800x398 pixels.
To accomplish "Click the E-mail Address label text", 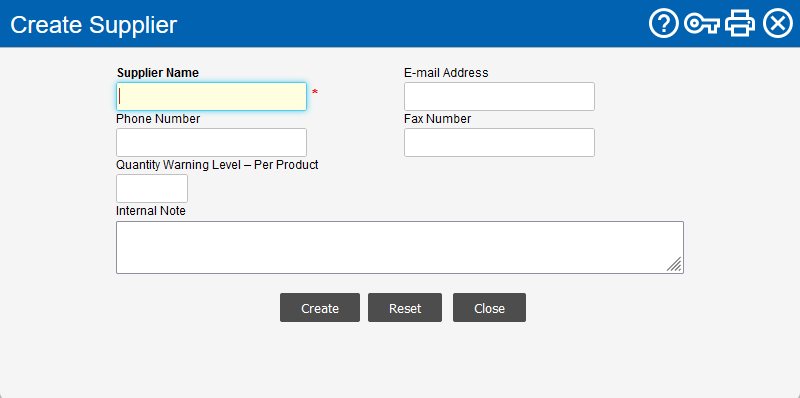I will 446,73.
